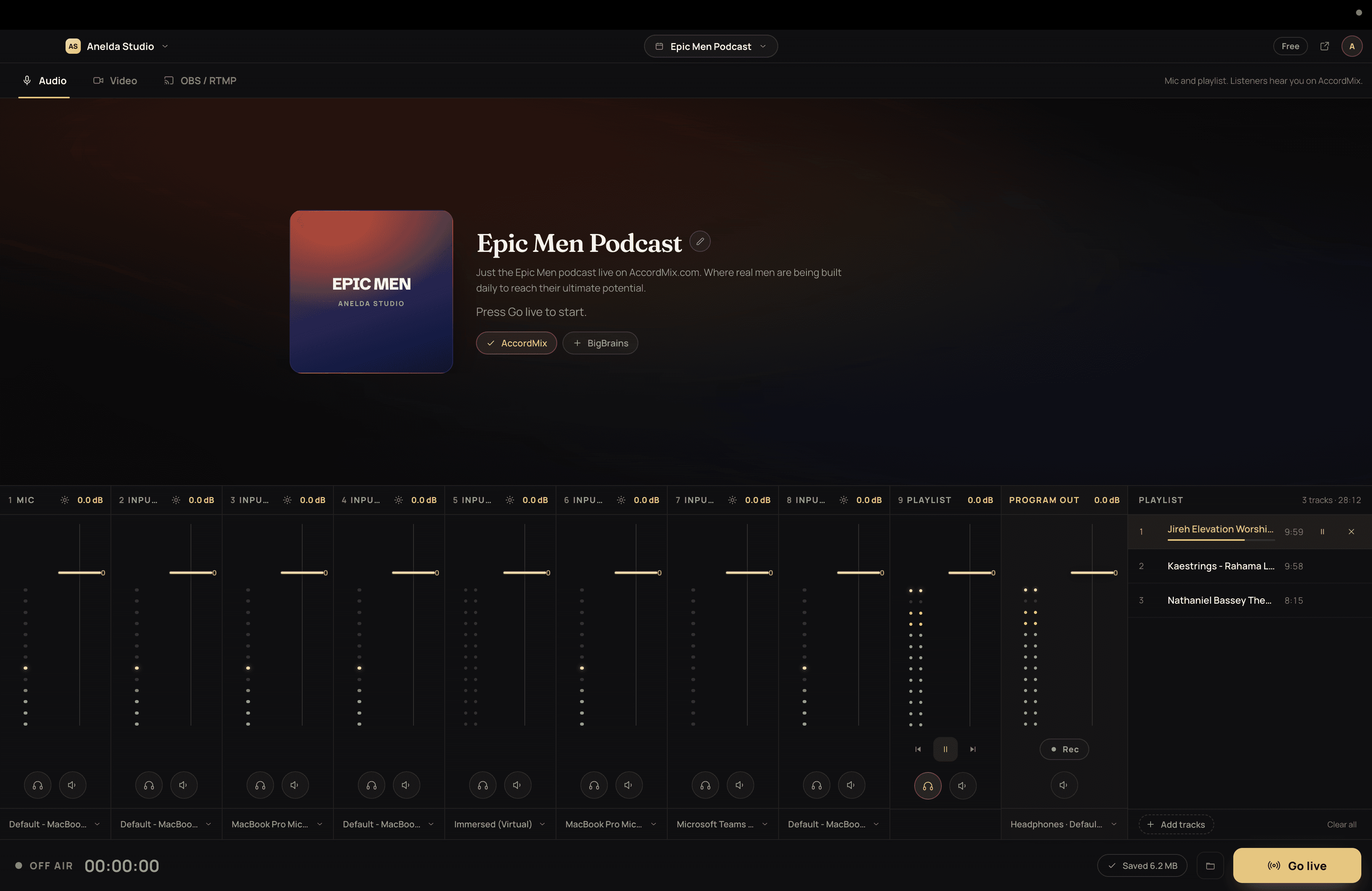Open gain settings gear on channel 2
Screen dimensions: 1372x891
click(x=176, y=500)
